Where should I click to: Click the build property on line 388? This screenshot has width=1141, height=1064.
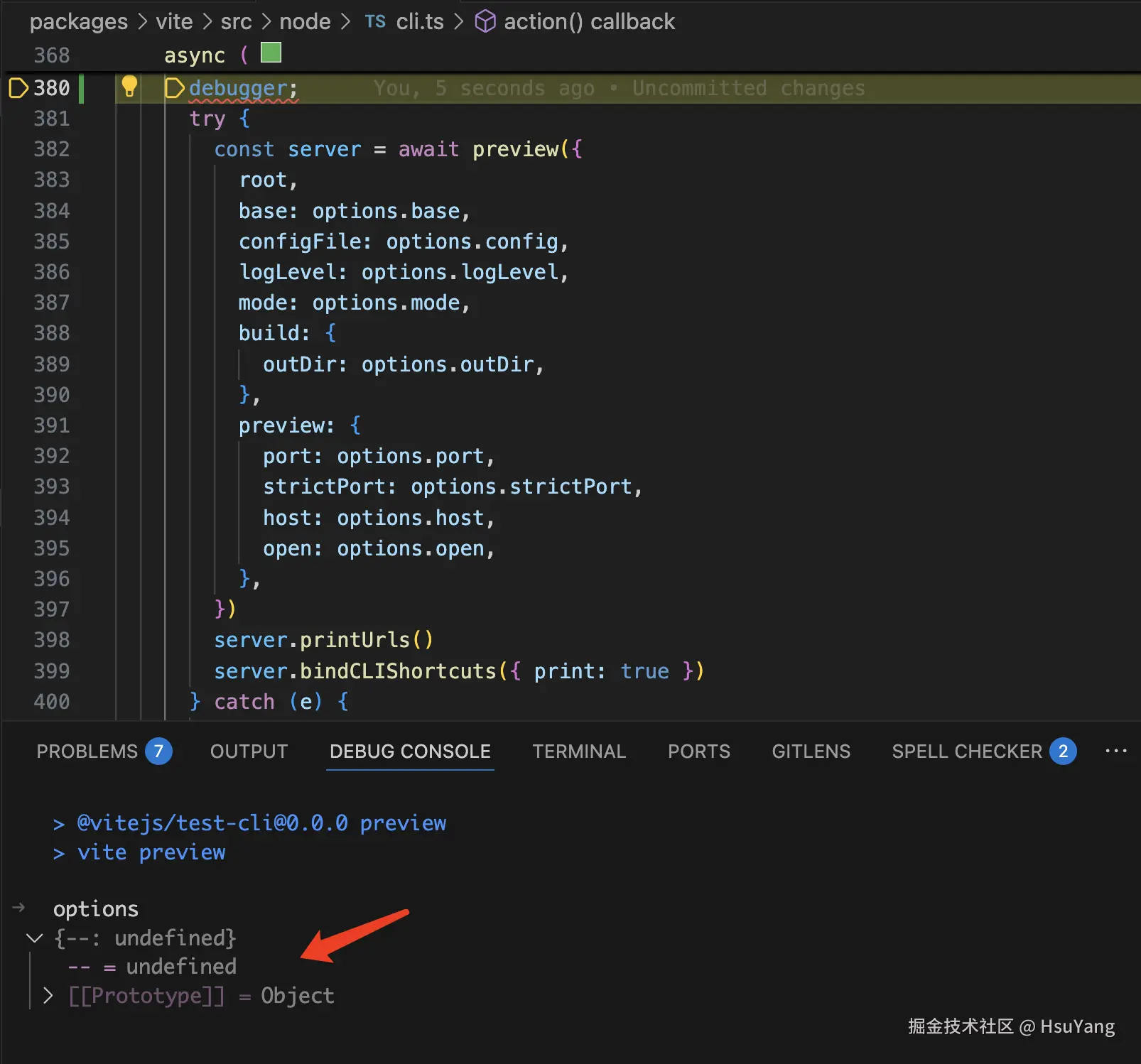point(269,333)
